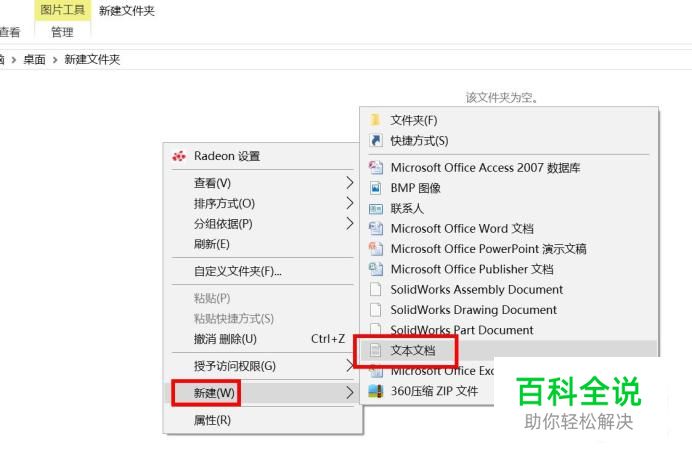Choose Microsoft Office PowerPoint 演示文稿

pyautogui.click(x=509, y=249)
